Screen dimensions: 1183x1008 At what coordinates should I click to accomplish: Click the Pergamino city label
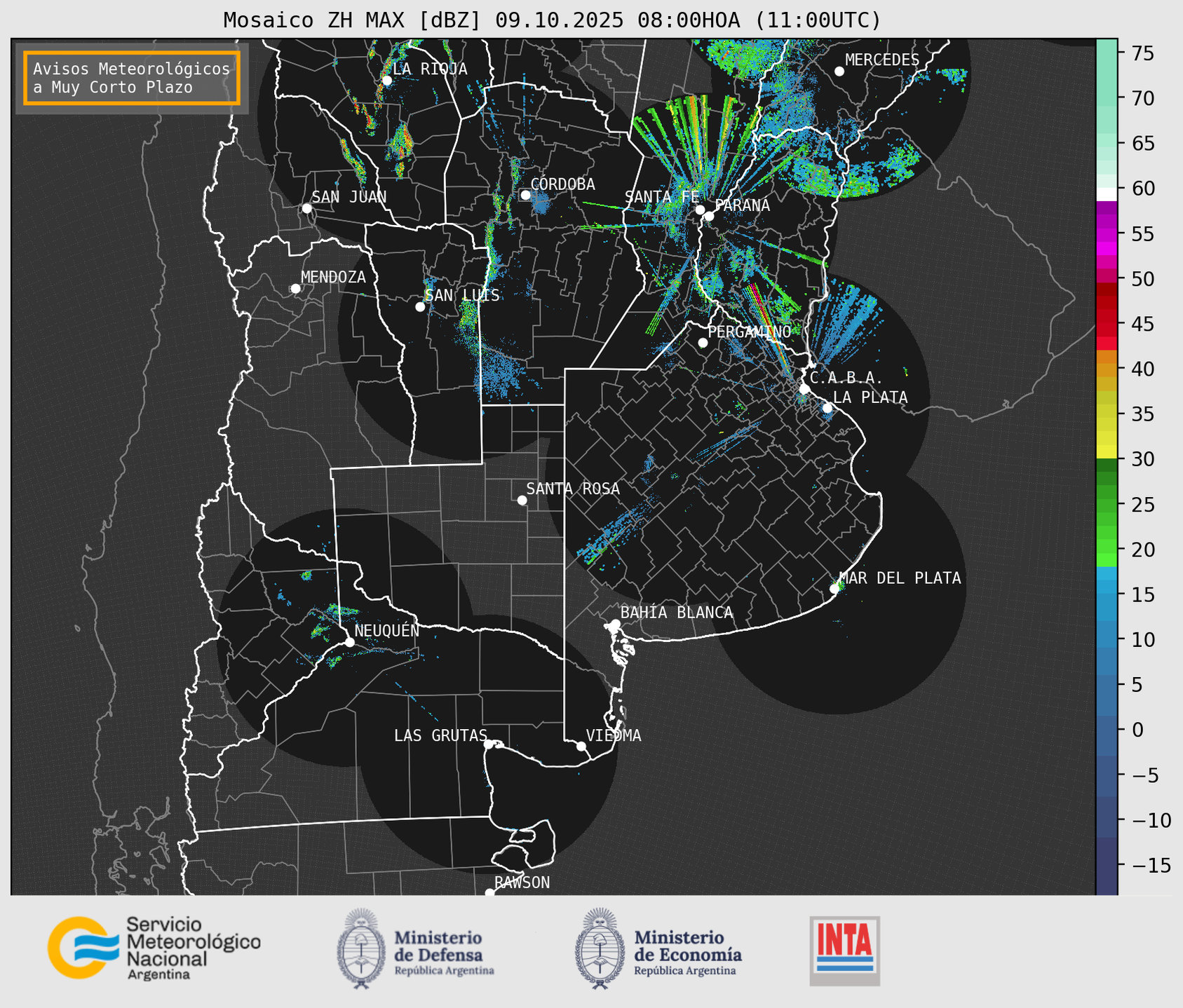(x=749, y=331)
